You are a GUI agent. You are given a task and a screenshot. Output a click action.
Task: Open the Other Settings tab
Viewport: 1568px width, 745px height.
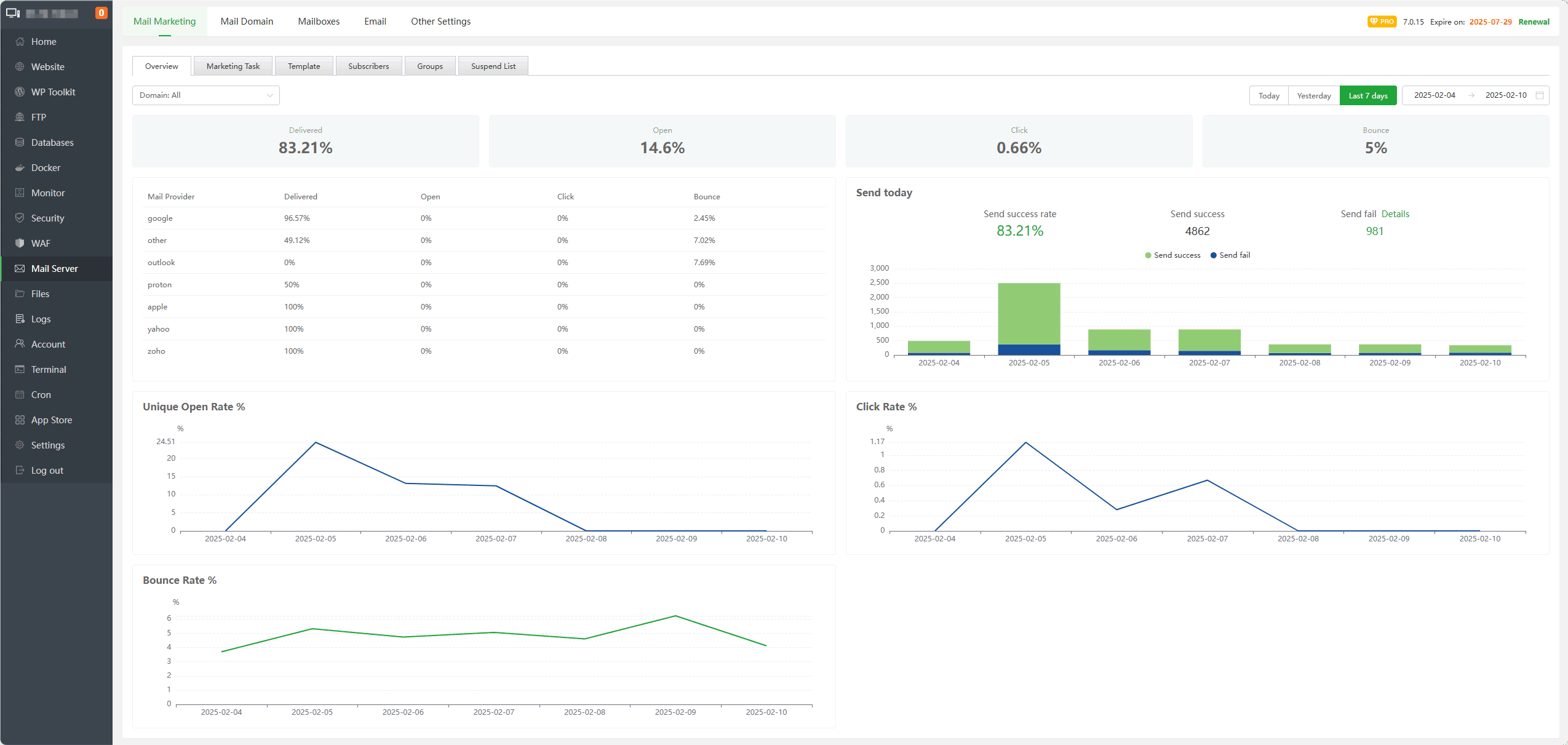point(441,22)
